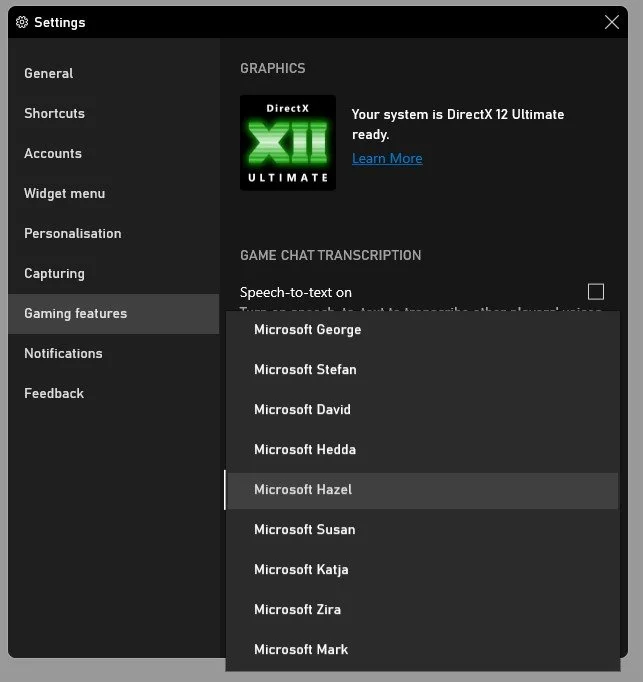
Task: Choose Microsoft Susan voice
Action: [422, 530]
